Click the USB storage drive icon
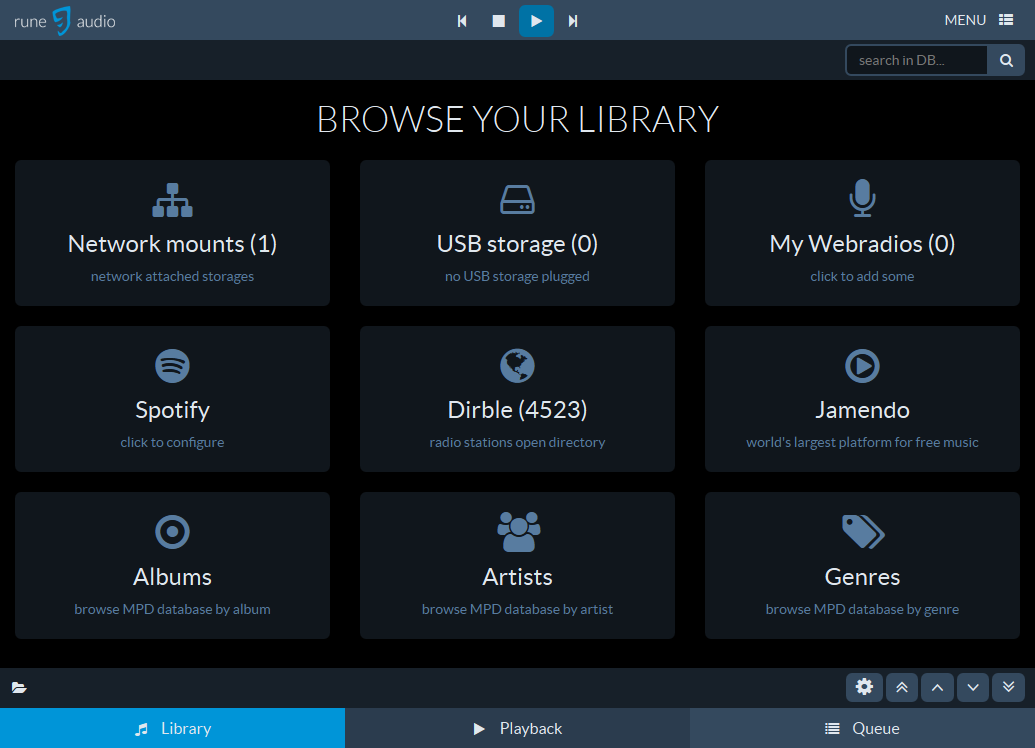1035x748 pixels. coord(518,199)
